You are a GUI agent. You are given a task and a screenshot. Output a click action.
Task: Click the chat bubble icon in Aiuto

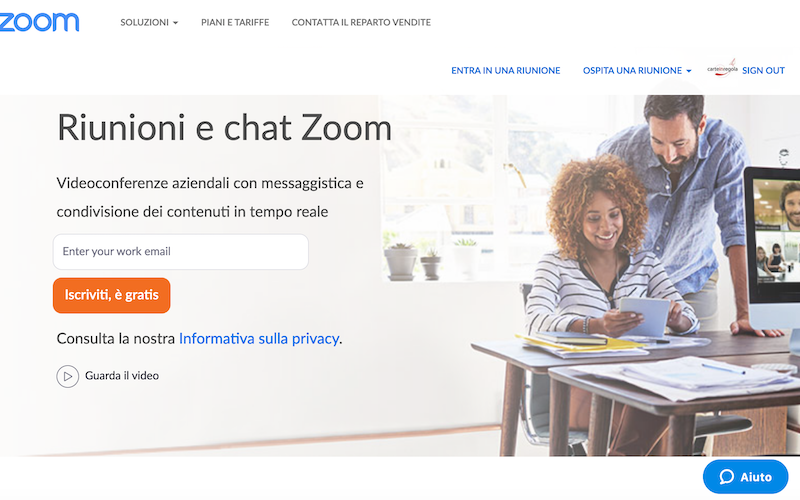[x=727, y=477]
